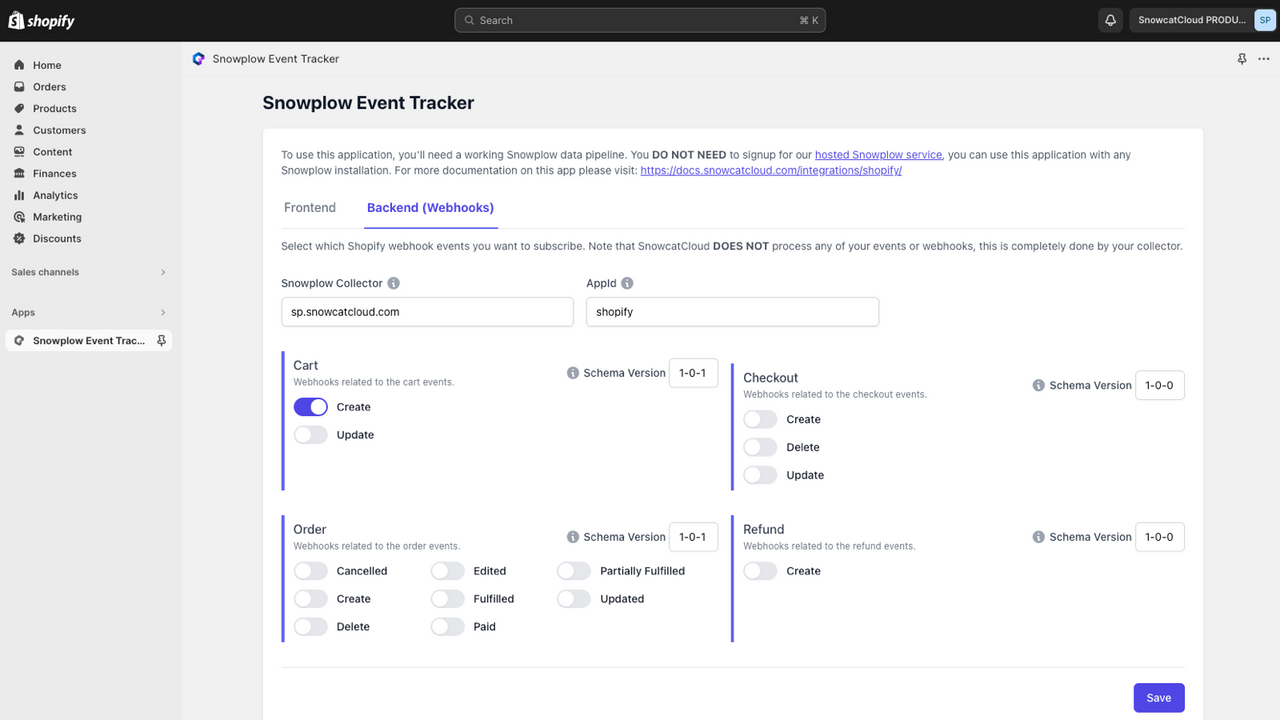Viewport: 1280px width, 720px height.
Task: Turn on the Order Fulfilled webhook
Action: [x=447, y=598]
